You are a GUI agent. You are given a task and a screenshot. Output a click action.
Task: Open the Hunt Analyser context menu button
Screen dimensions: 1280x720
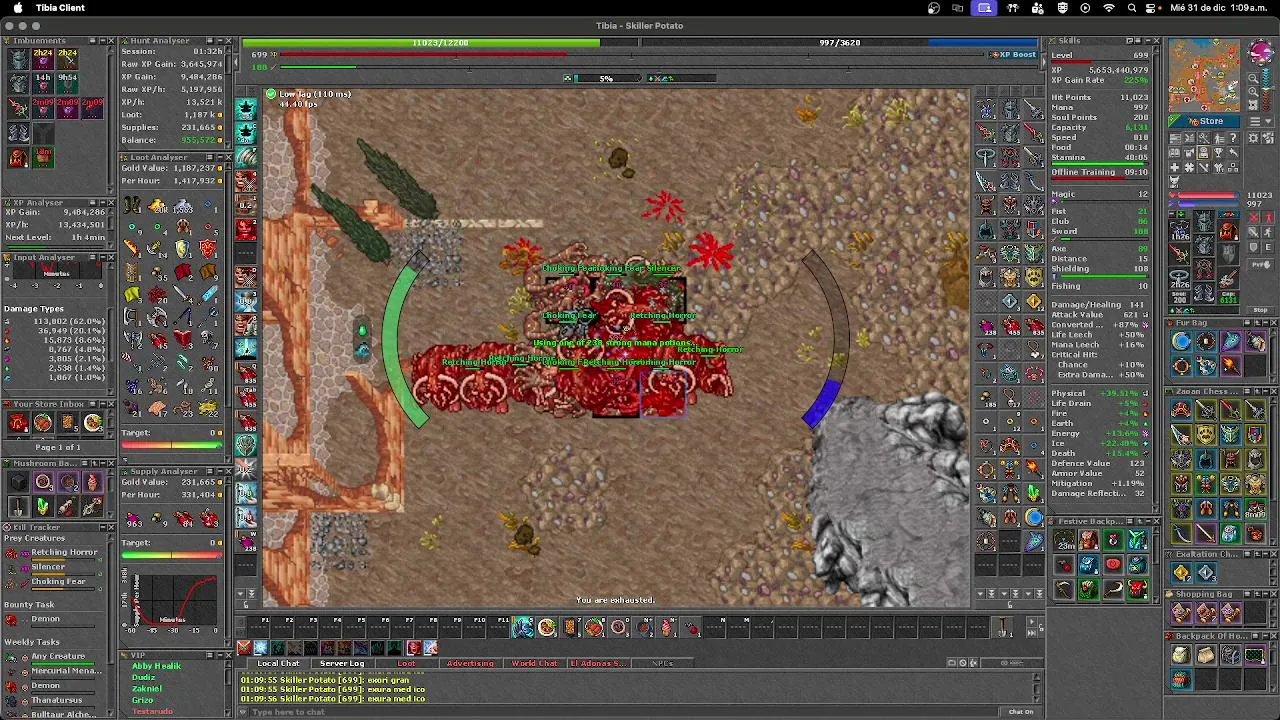[x=210, y=41]
